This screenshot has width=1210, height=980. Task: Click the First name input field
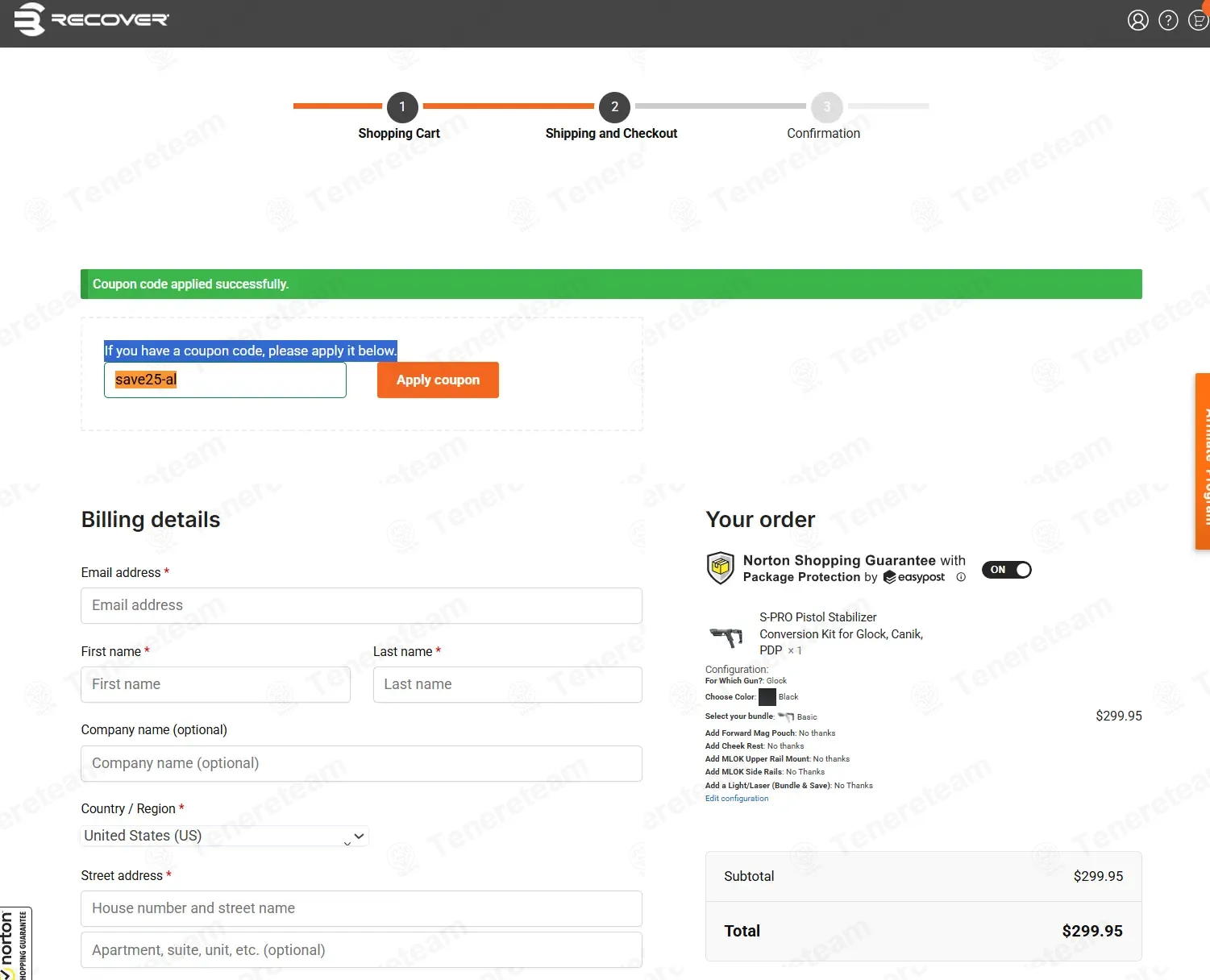pyautogui.click(x=215, y=684)
